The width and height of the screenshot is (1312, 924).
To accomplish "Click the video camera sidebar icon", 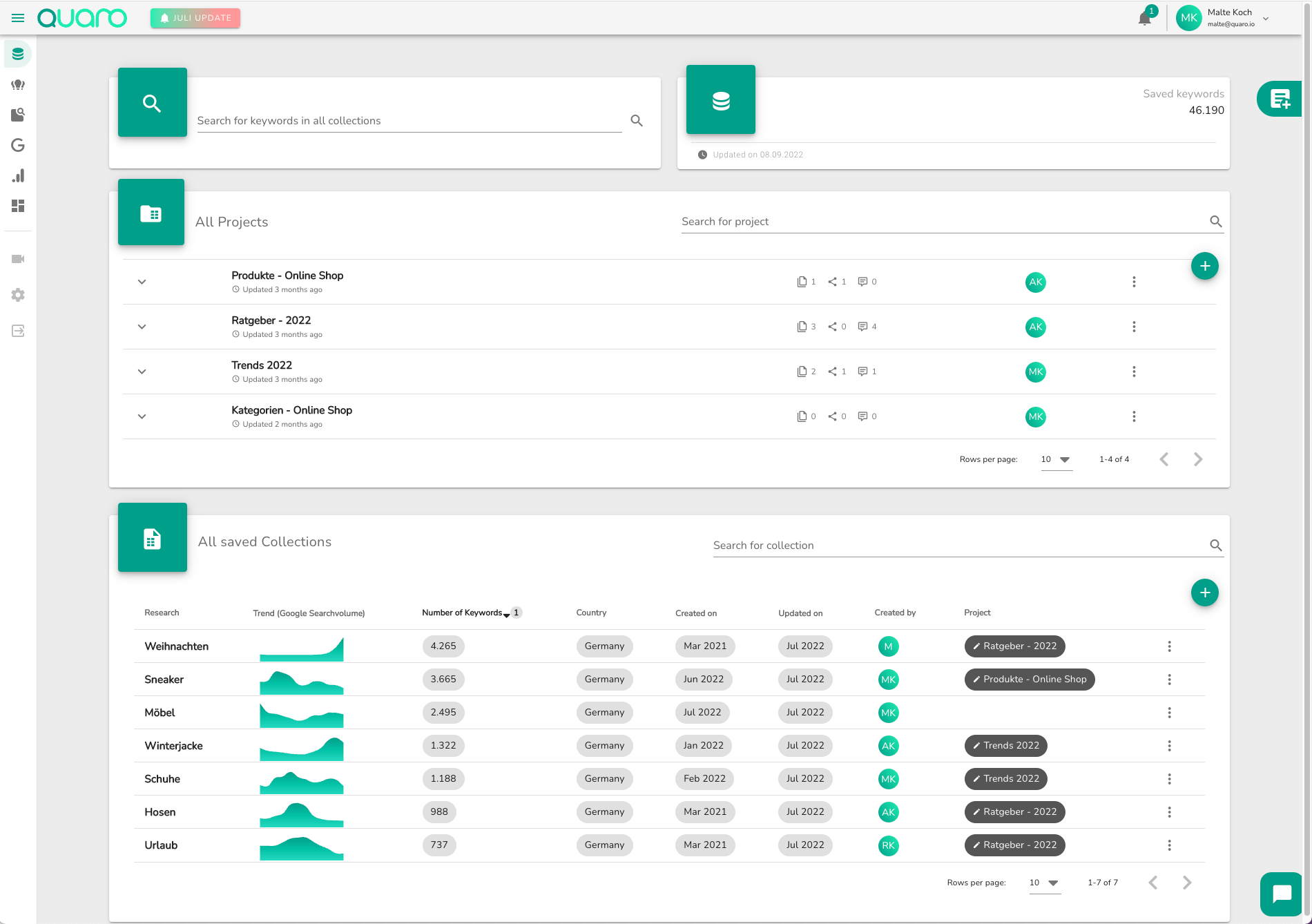I will click(x=18, y=259).
